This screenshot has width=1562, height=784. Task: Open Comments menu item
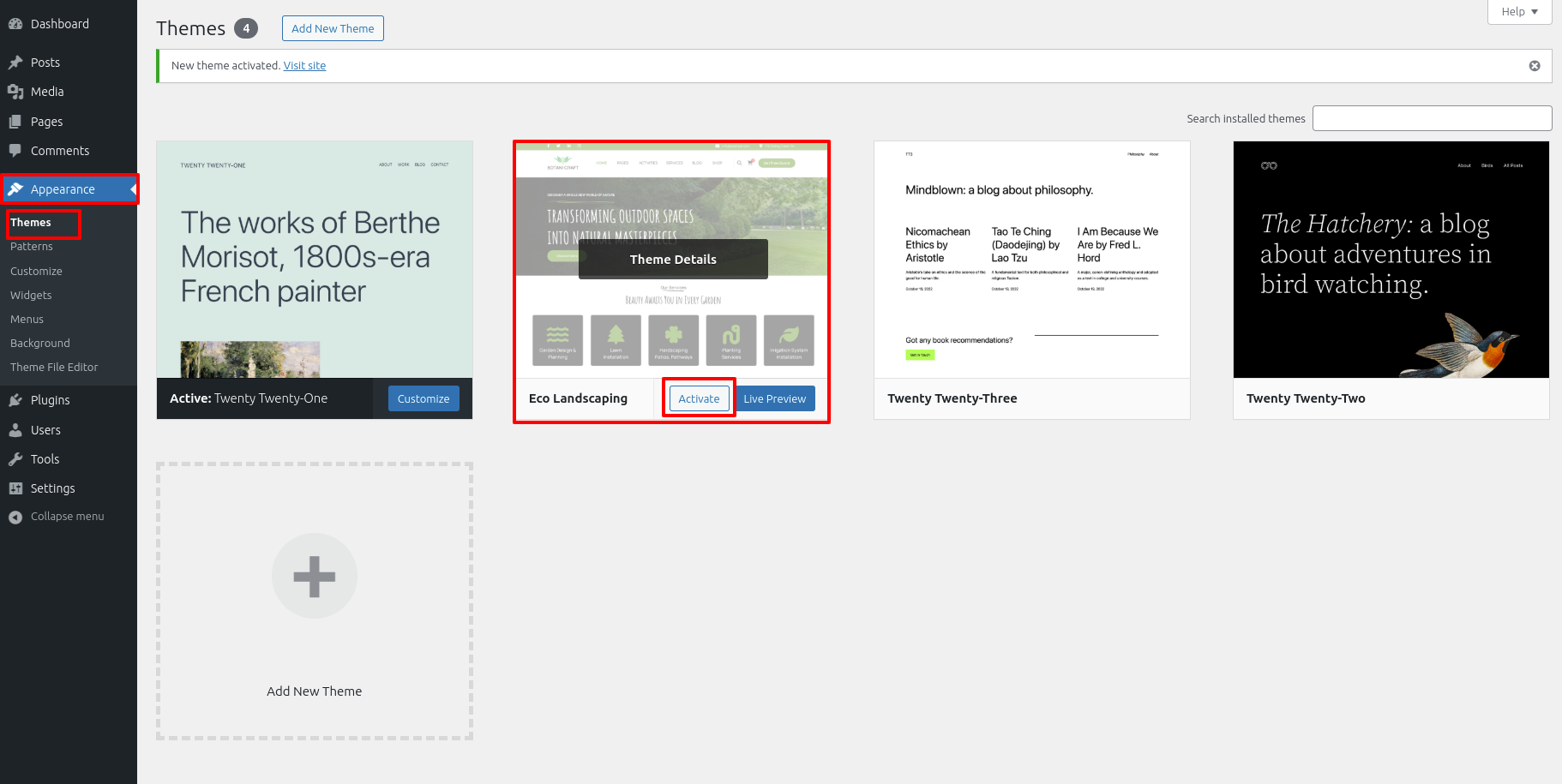69,151
